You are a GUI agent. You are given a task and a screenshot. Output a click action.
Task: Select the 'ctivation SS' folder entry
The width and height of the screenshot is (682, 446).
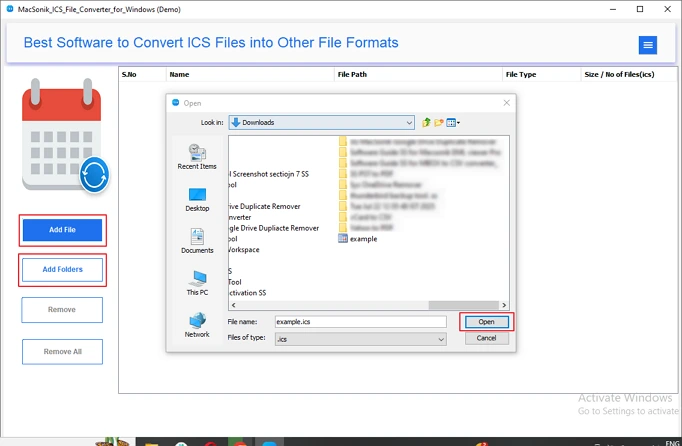[247, 293]
